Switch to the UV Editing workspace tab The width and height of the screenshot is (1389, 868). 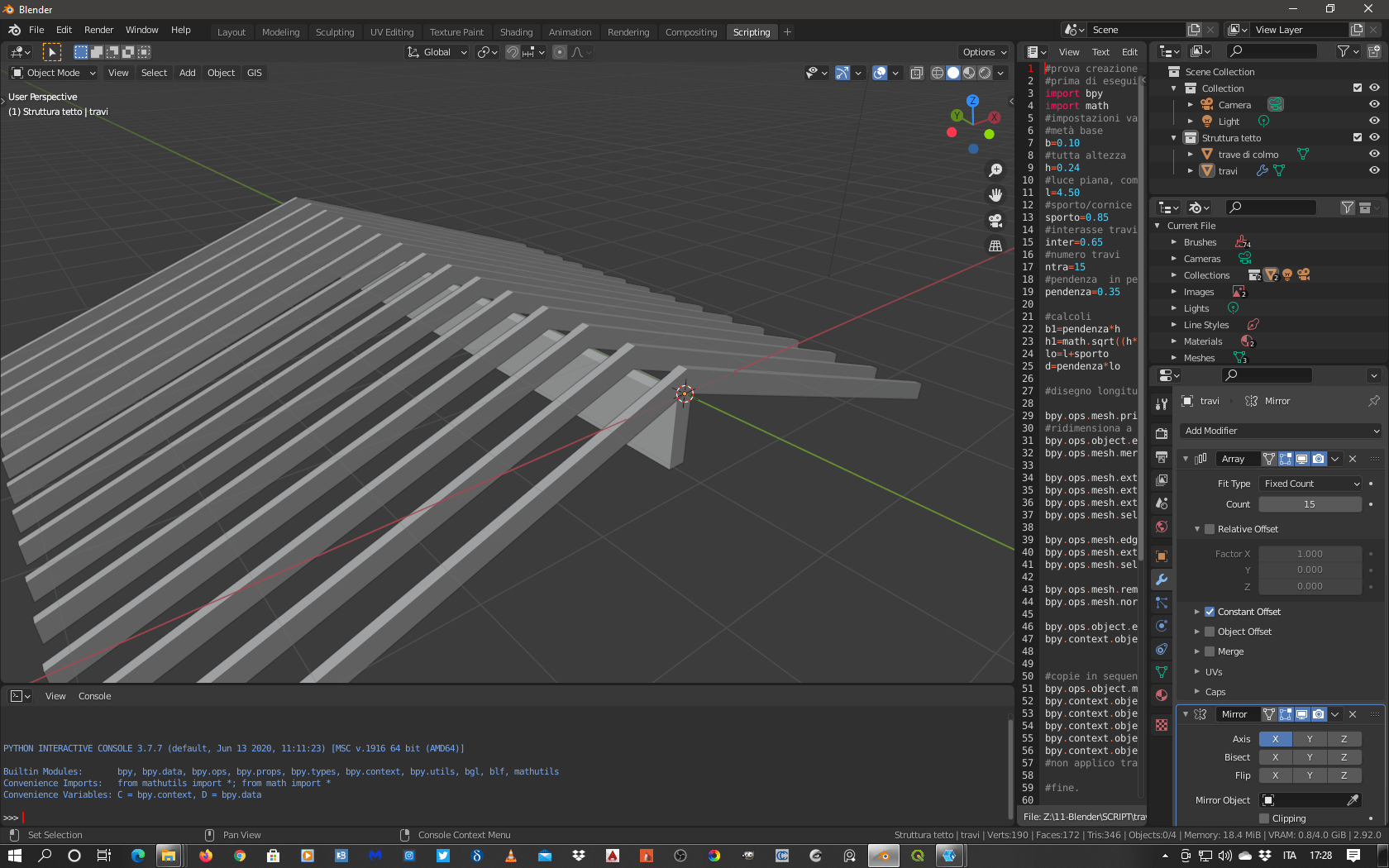click(x=392, y=32)
